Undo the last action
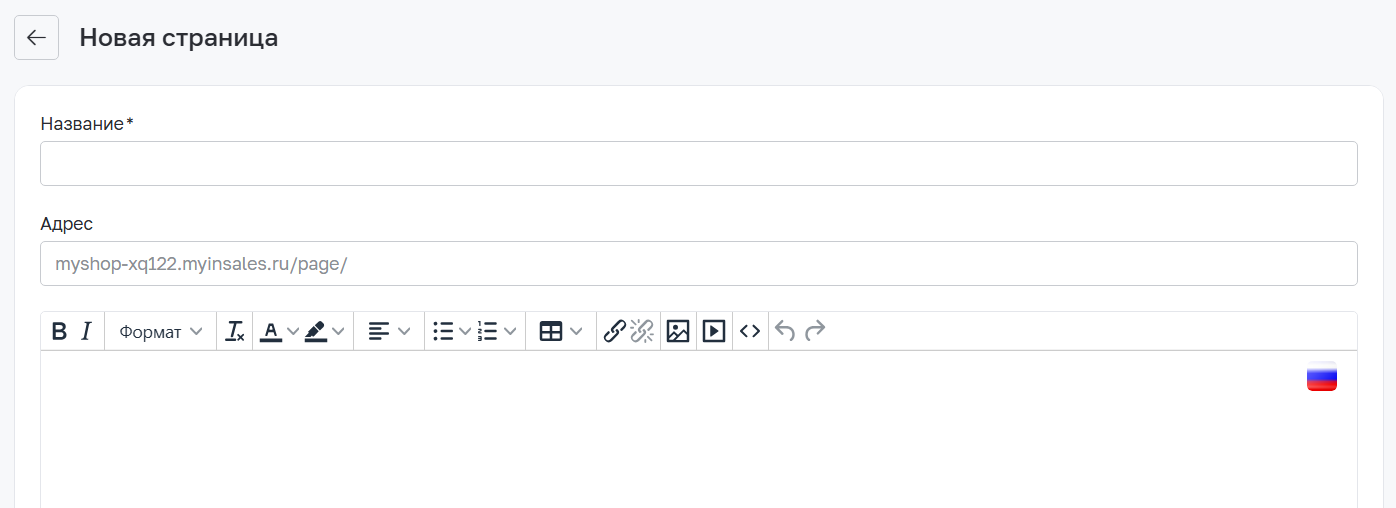This screenshot has width=1396, height=508. (x=785, y=331)
